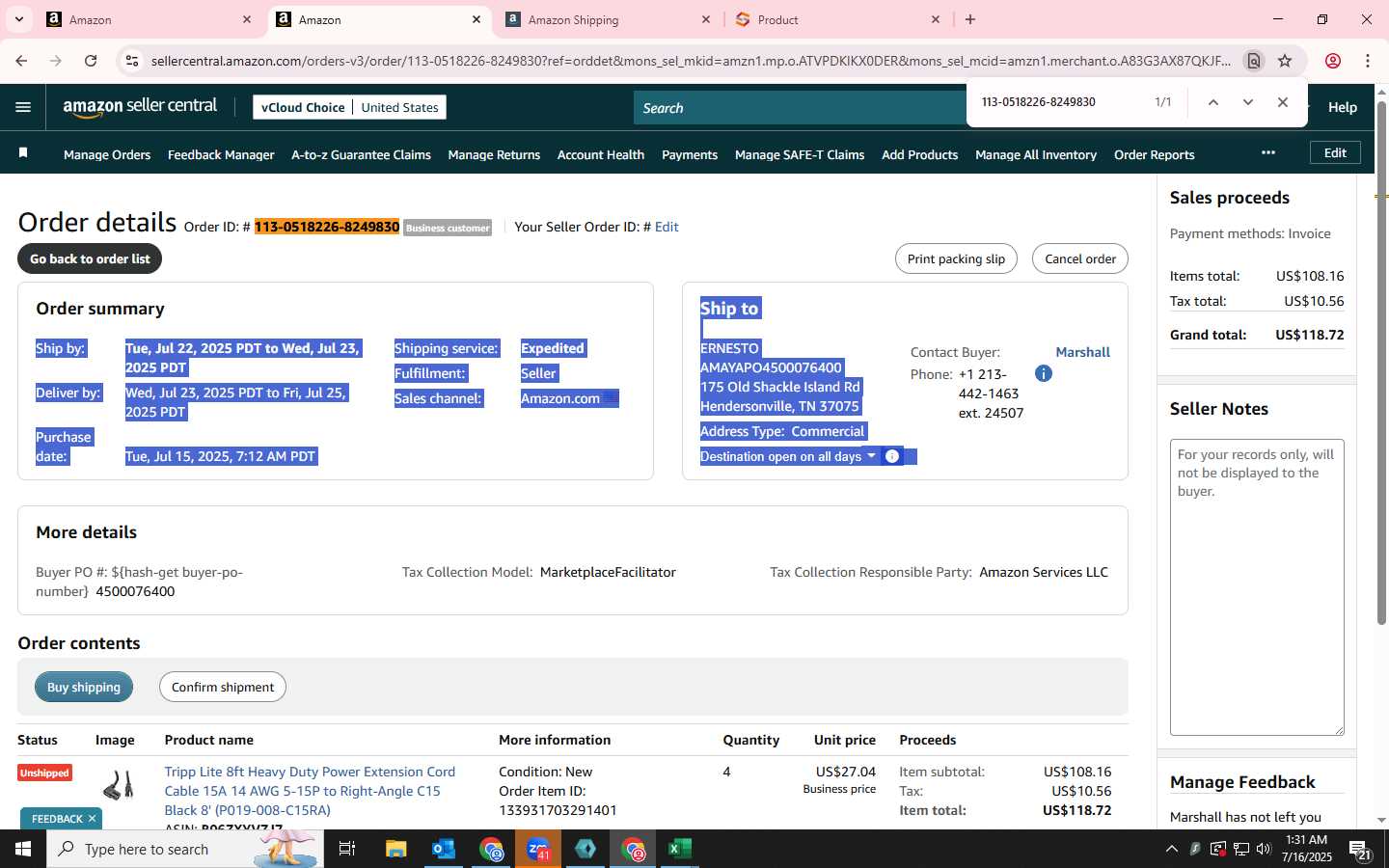1389x868 pixels.
Task: Click the Seller Central search field
Action: (x=801, y=108)
